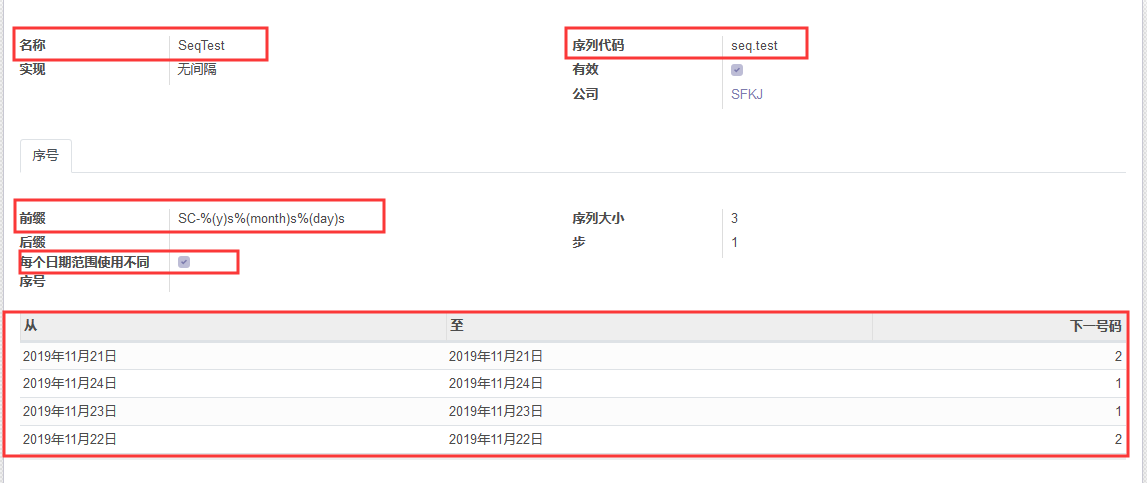1147x483 pixels.
Task: Open the 序号 tab
Action: pyautogui.click(x=45, y=156)
